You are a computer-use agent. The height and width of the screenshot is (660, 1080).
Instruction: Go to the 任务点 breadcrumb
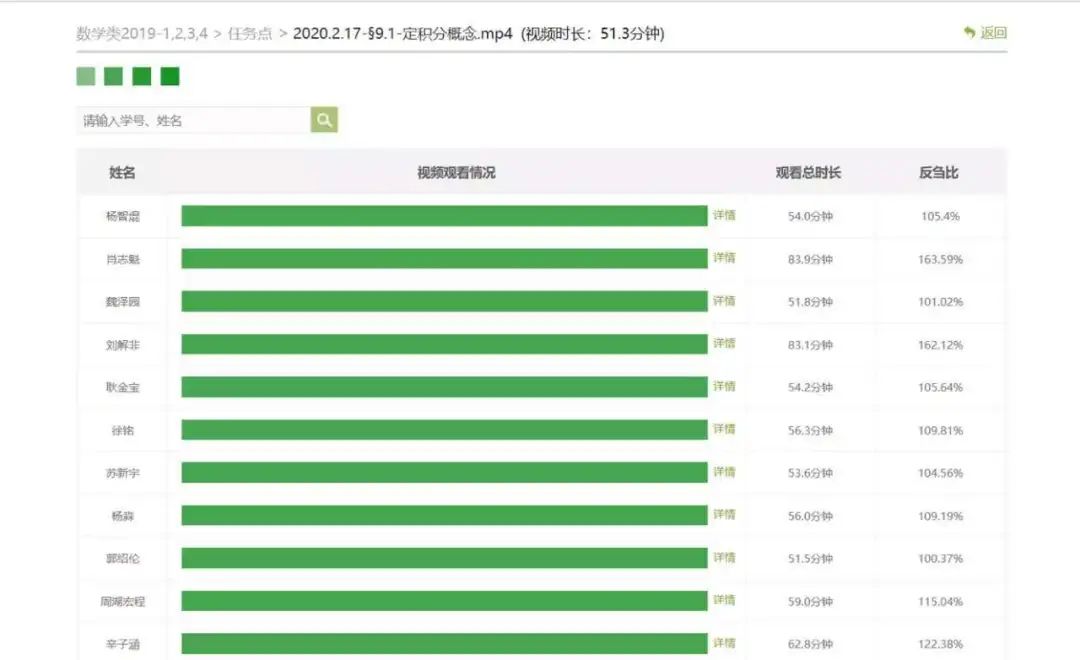point(250,33)
